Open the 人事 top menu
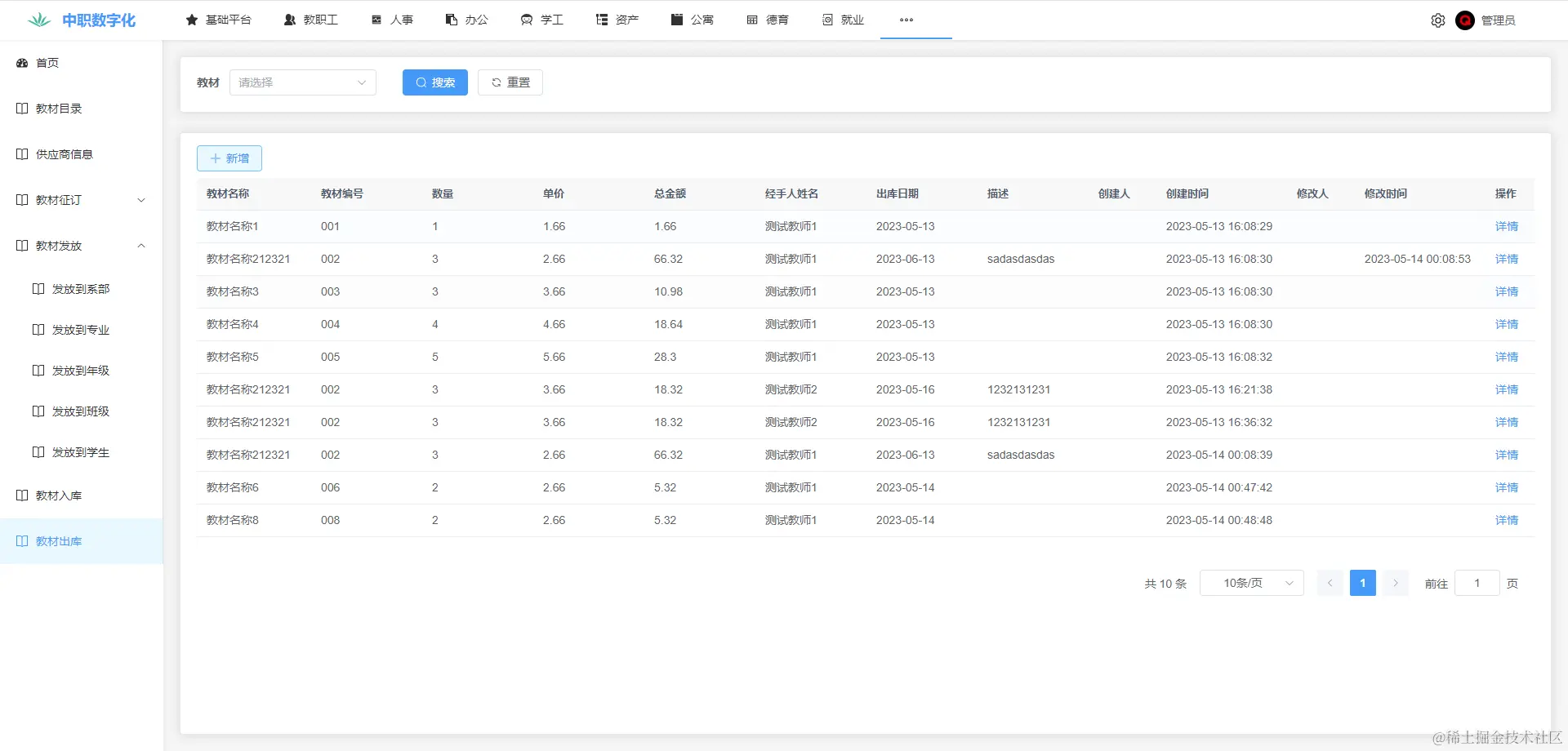 (392, 20)
